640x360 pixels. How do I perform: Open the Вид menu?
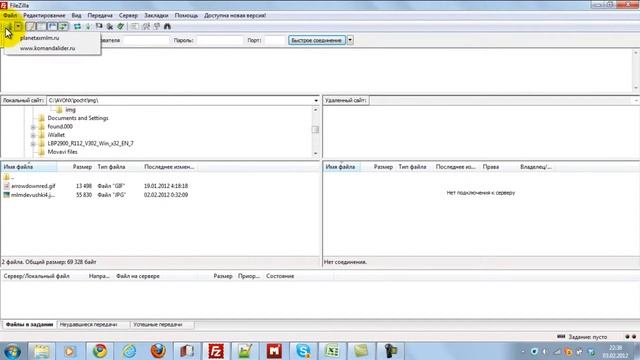click(76, 16)
